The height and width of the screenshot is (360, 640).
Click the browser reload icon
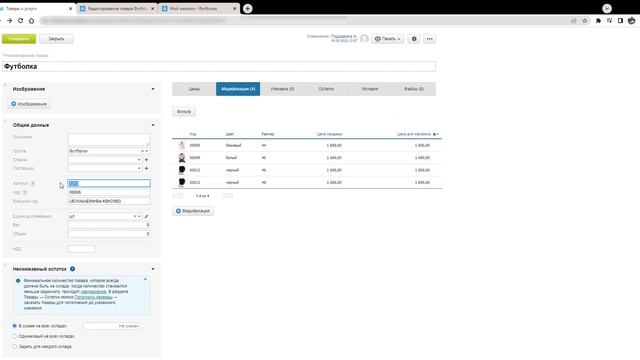coord(20,20)
